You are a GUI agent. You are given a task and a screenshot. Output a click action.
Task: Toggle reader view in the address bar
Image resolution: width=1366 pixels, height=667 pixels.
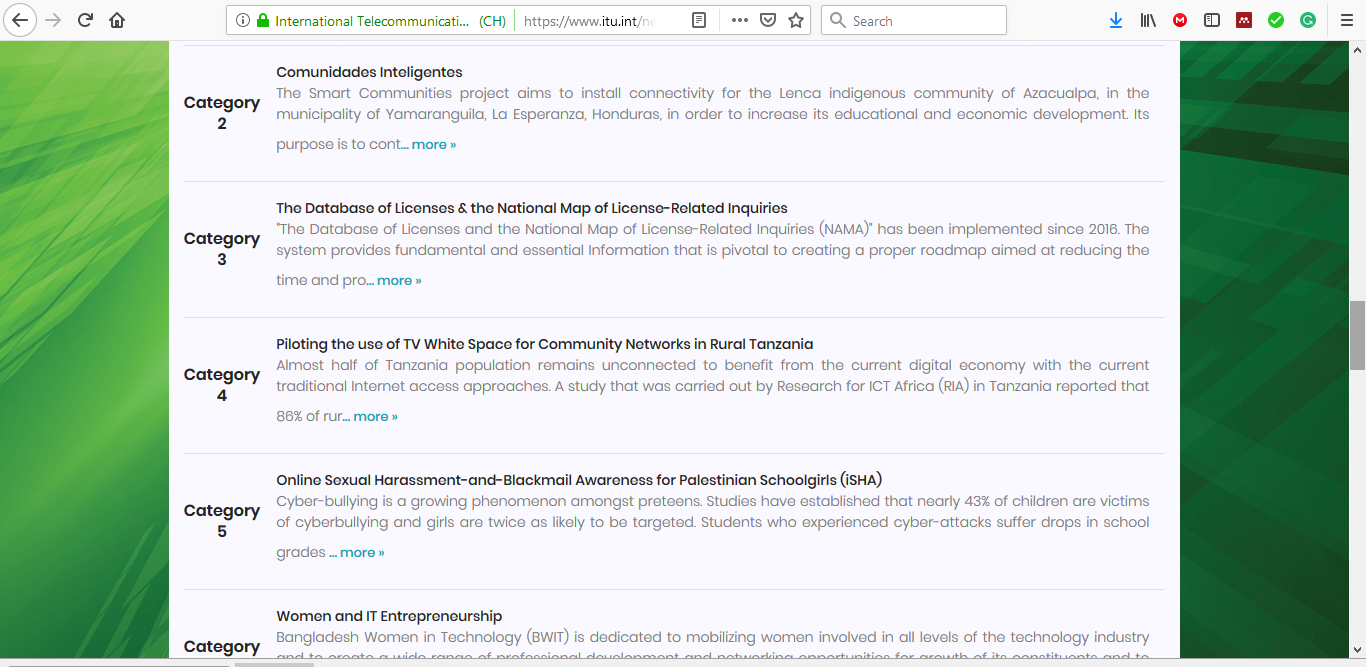(x=699, y=20)
